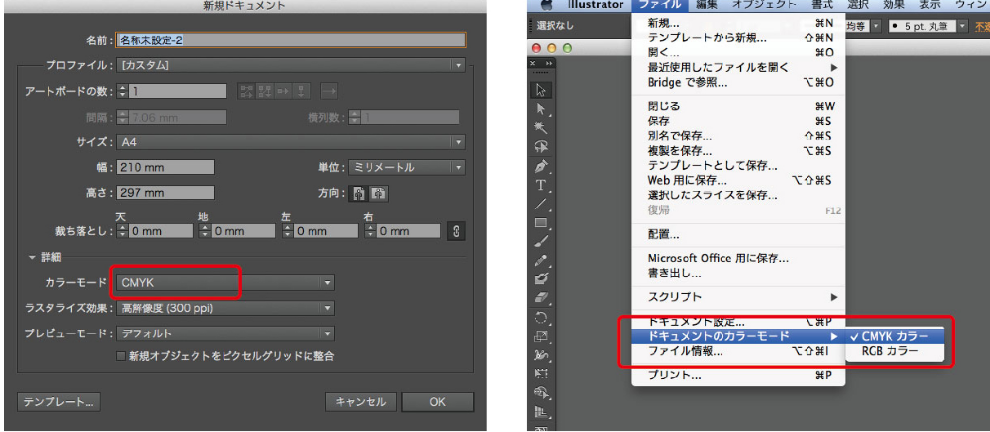The image size is (990, 432).
Task: Enable 新規オブジェクトをピクセルグリッドに整合 checkbox
Action: click(121, 356)
